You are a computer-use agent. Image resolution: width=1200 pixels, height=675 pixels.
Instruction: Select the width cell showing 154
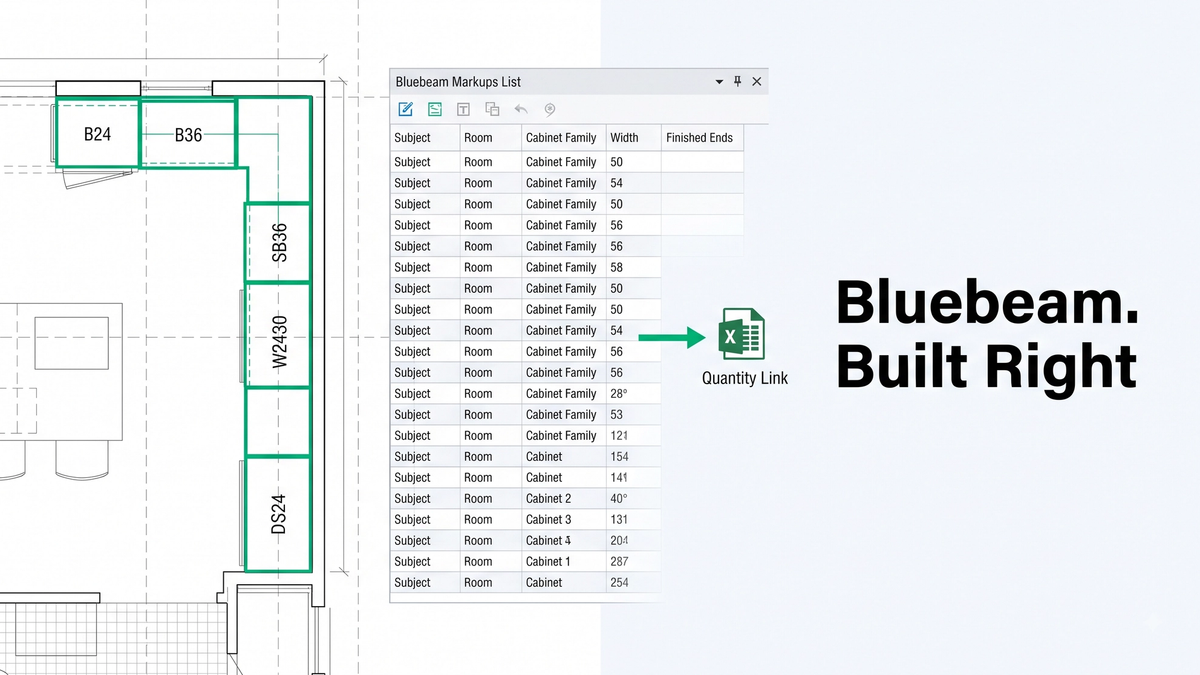click(634, 457)
